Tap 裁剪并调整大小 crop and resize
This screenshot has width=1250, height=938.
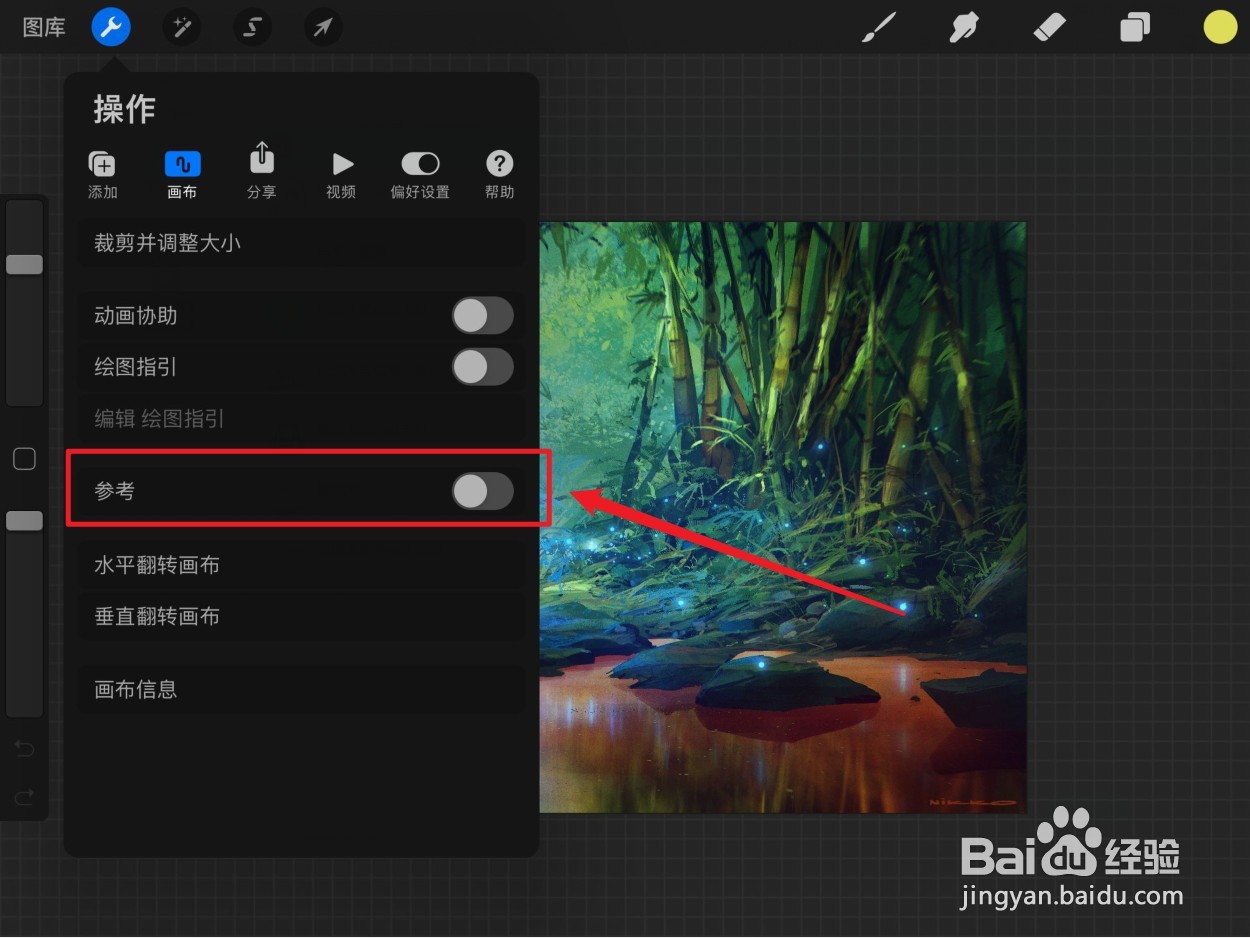[x=301, y=243]
